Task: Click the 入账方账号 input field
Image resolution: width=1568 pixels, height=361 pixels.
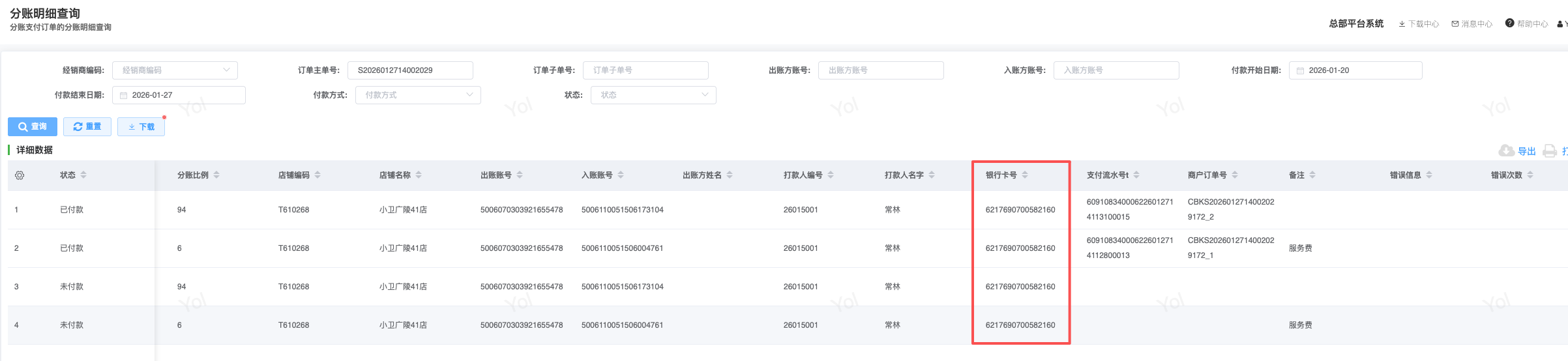Action: (x=1116, y=70)
